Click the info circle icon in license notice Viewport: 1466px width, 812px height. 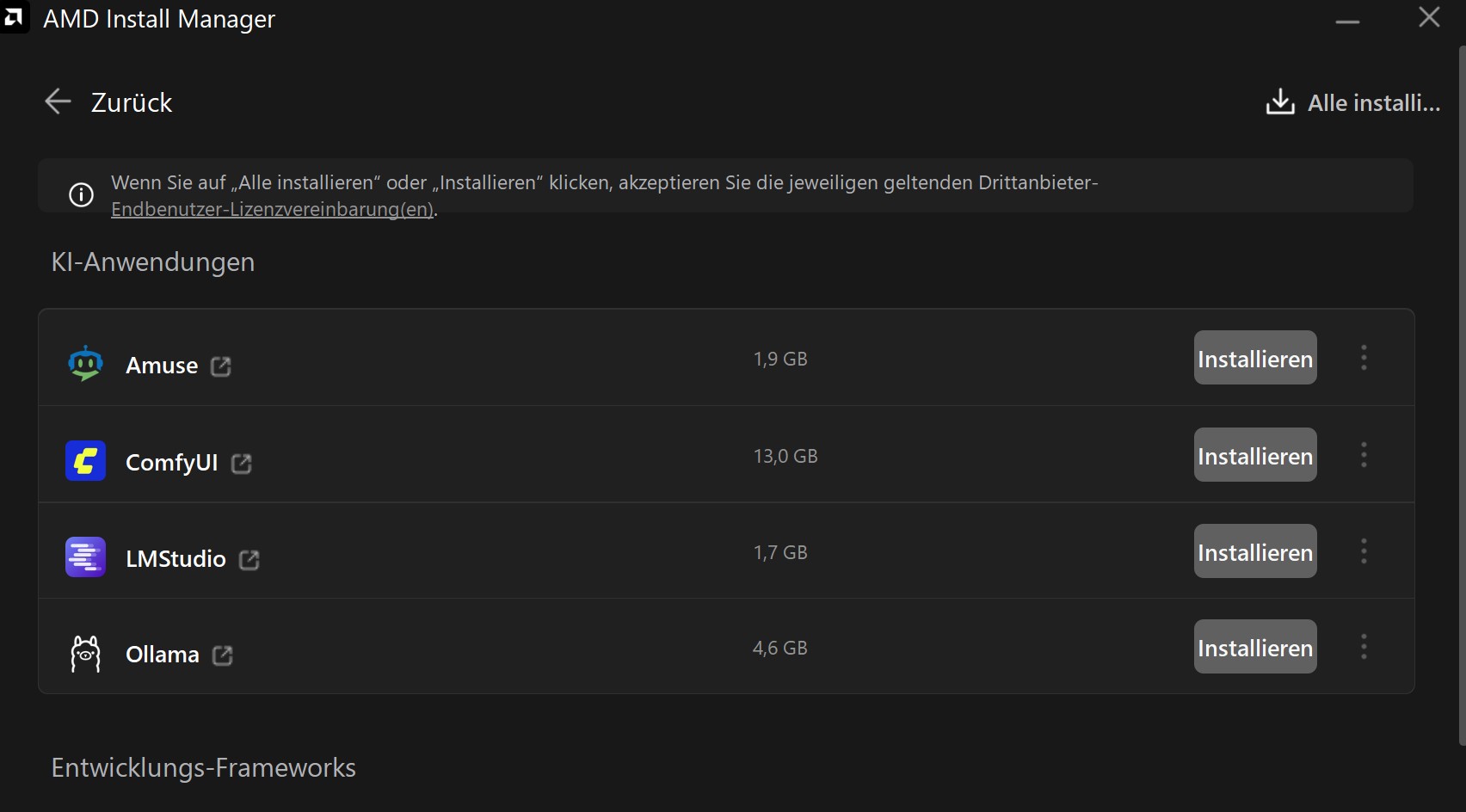[81, 195]
